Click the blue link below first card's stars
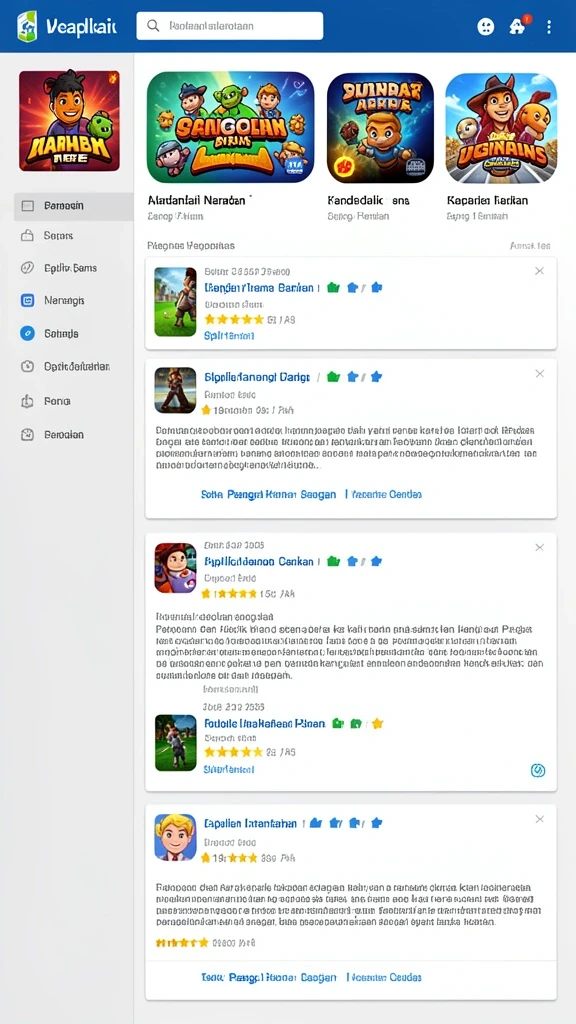The height and width of the screenshot is (1024, 576). click(229, 336)
